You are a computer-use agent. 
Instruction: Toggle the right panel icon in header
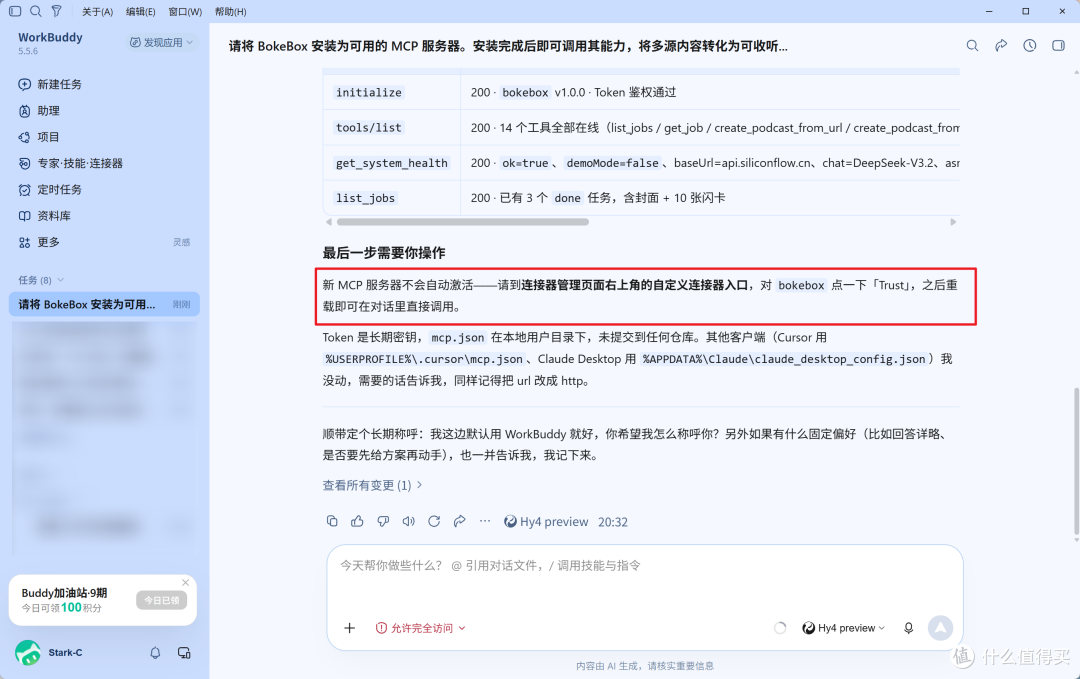click(x=1058, y=45)
